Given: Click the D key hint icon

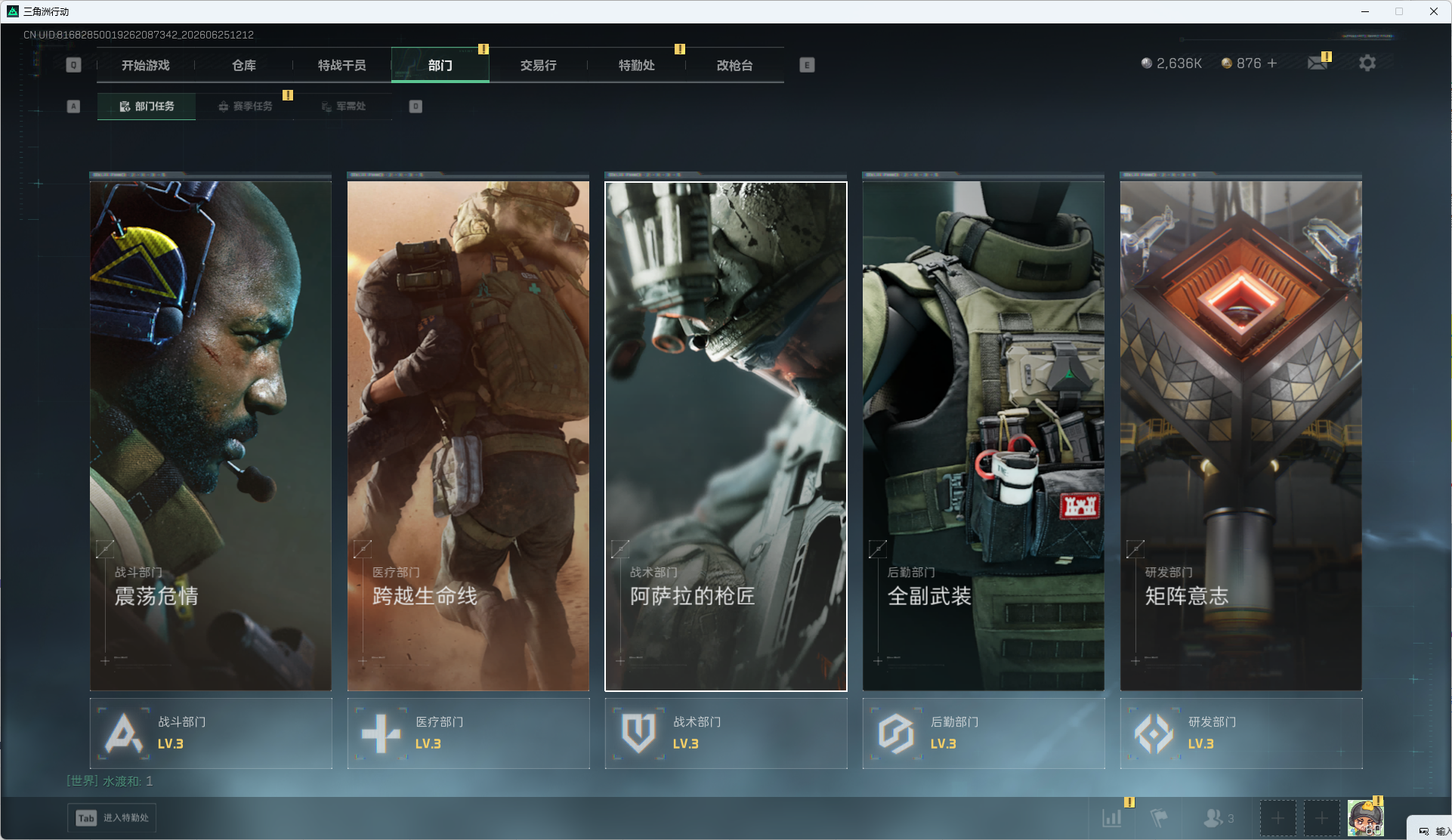Looking at the screenshot, I should [416, 107].
